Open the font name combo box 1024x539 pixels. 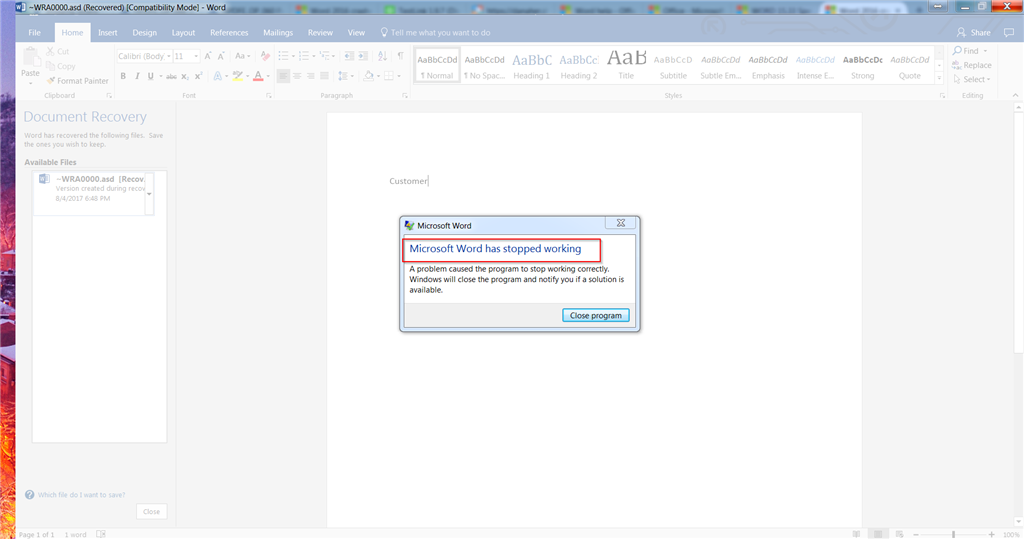coord(144,56)
